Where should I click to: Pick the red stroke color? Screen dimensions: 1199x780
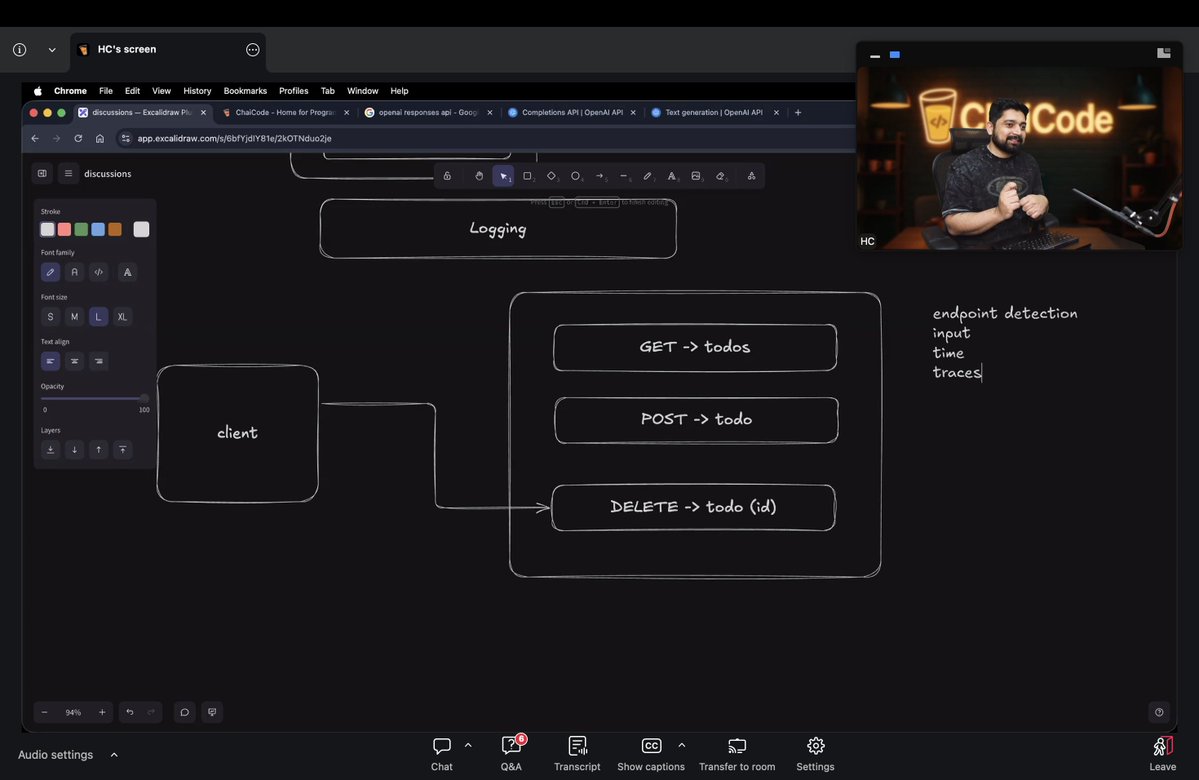(64, 229)
